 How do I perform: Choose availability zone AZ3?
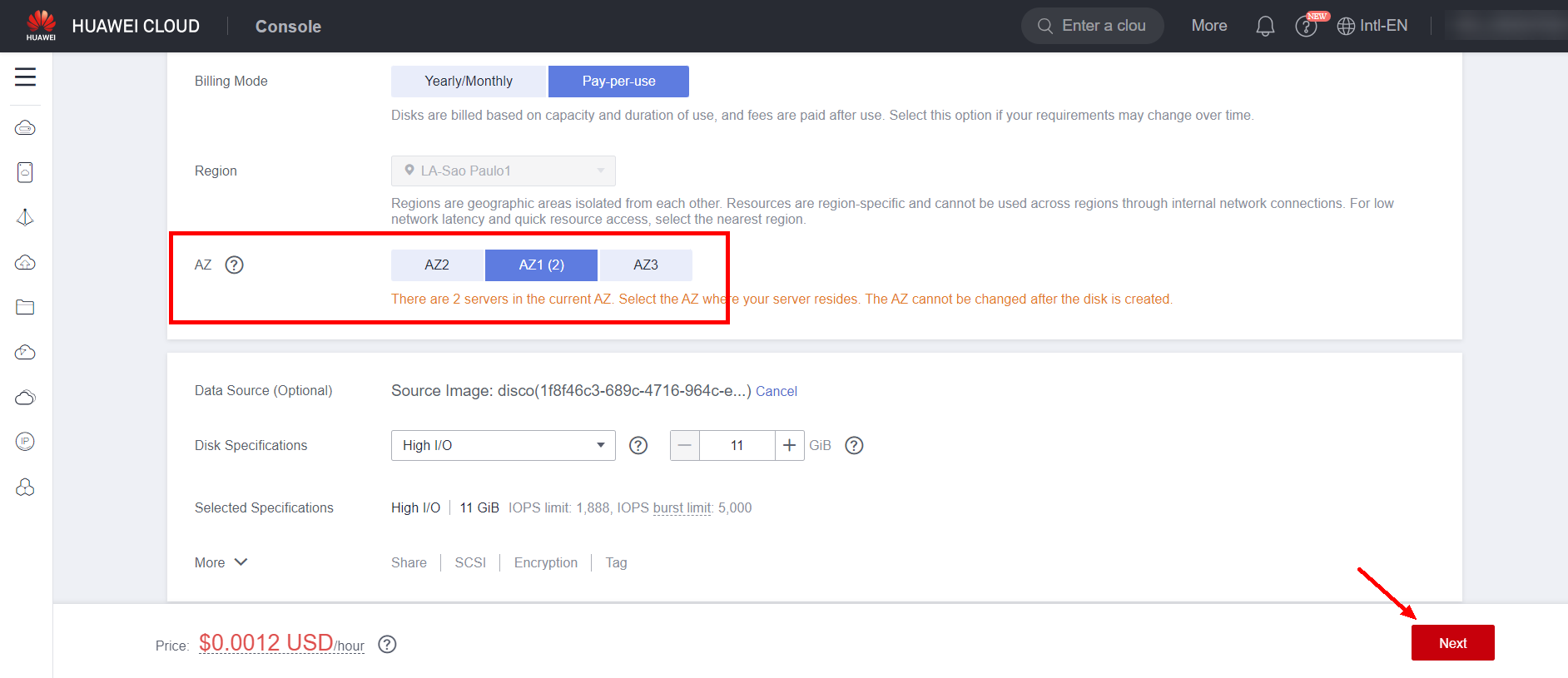645,265
